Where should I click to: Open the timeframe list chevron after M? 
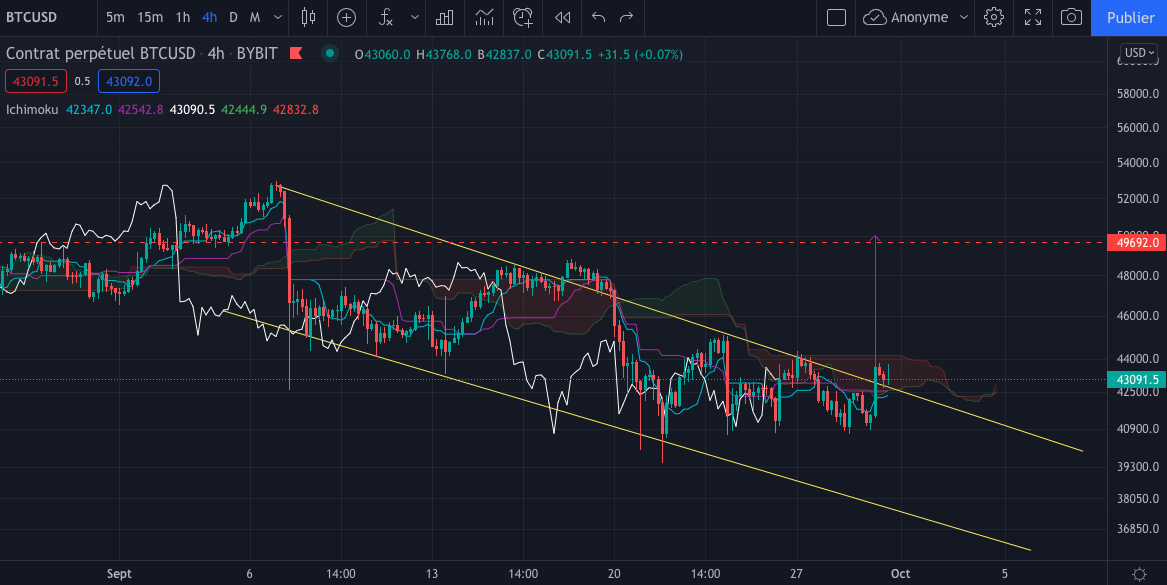pos(277,17)
